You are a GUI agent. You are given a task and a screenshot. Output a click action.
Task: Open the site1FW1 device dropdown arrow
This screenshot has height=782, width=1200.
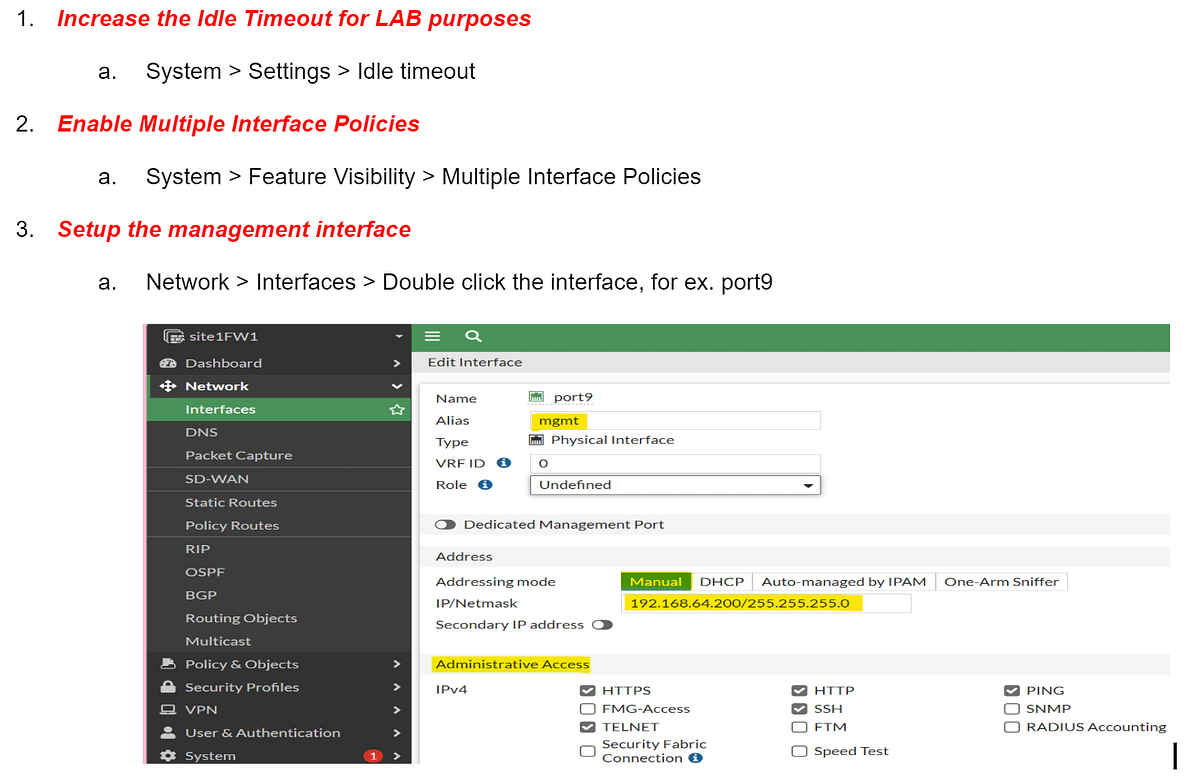click(x=398, y=337)
